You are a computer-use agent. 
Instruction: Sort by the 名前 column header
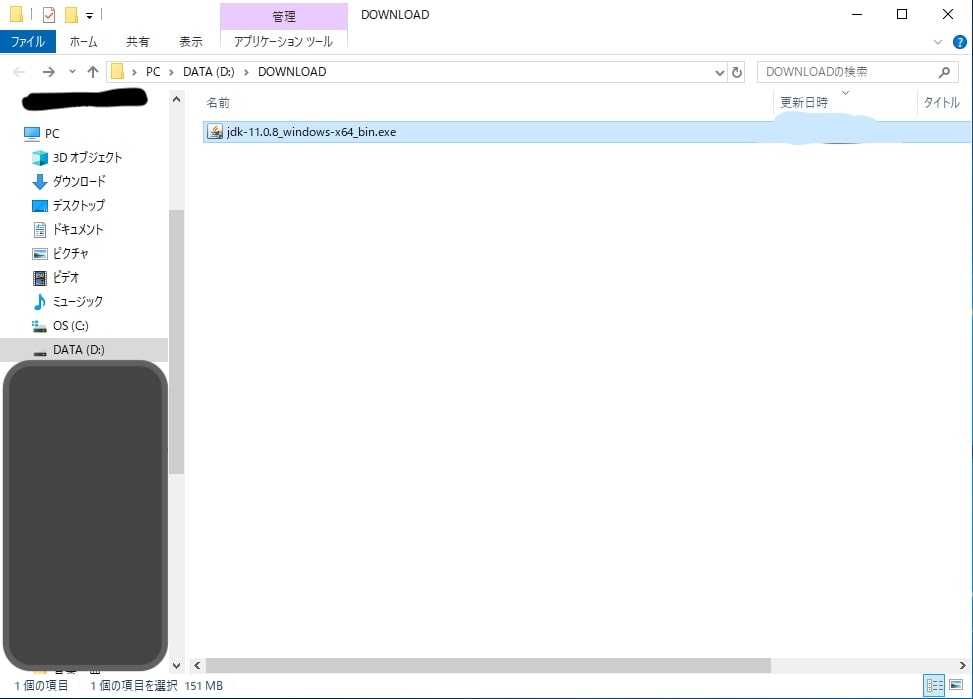coord(218,102)
